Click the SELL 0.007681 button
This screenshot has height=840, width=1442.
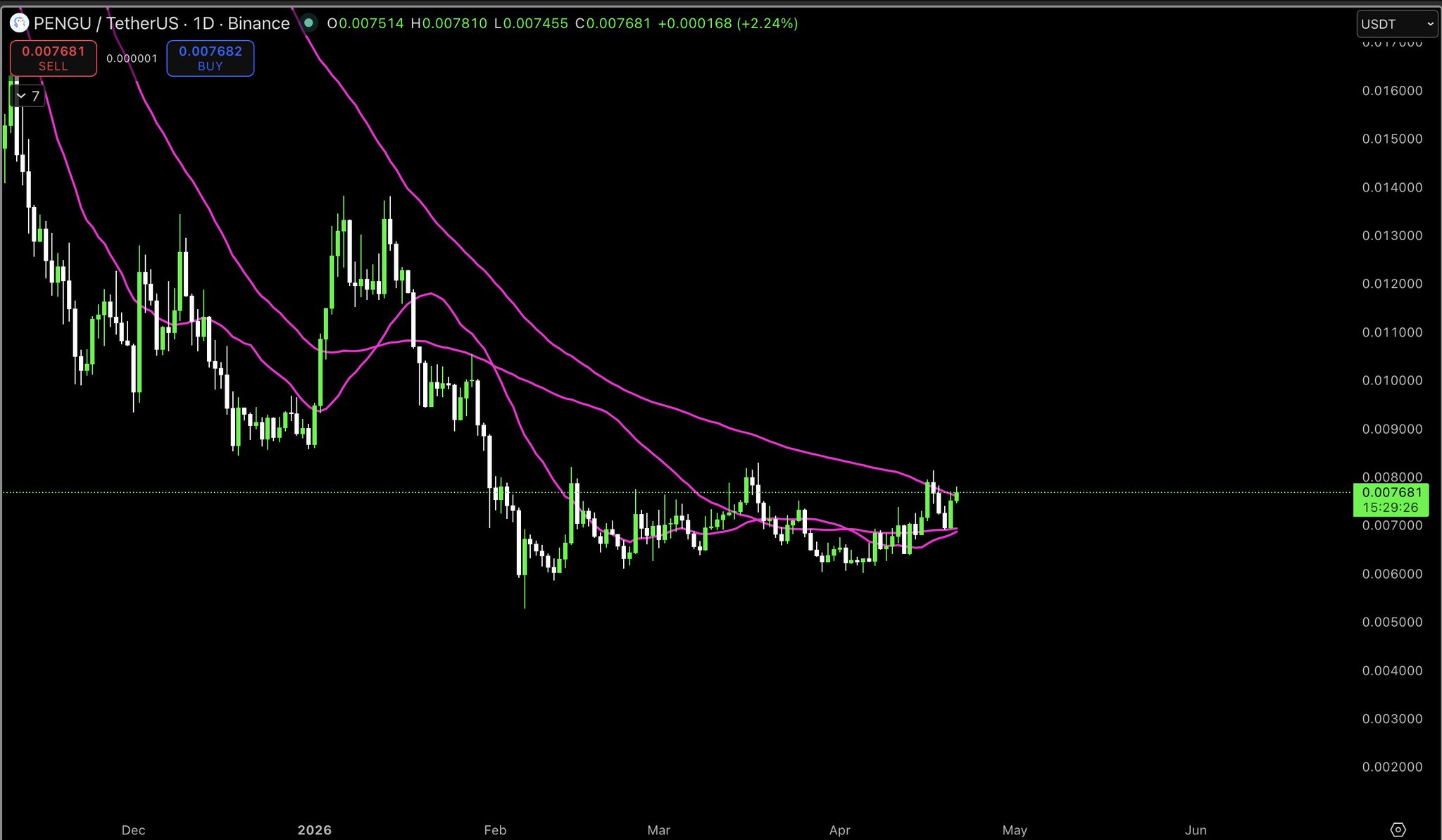(x=54, y=58)
